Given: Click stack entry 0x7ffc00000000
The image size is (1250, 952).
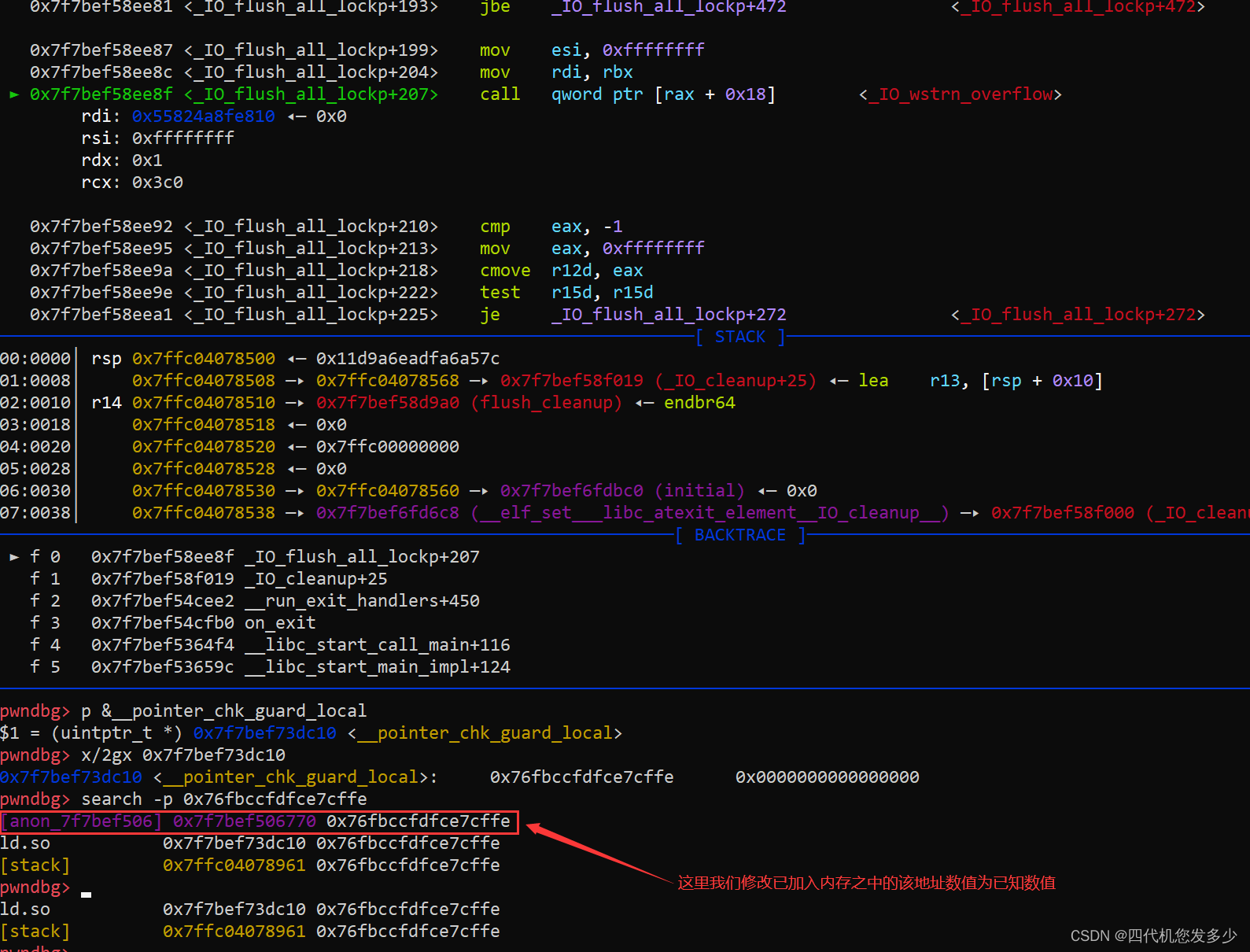Looking at the screenshot, I should click(388, 447).
